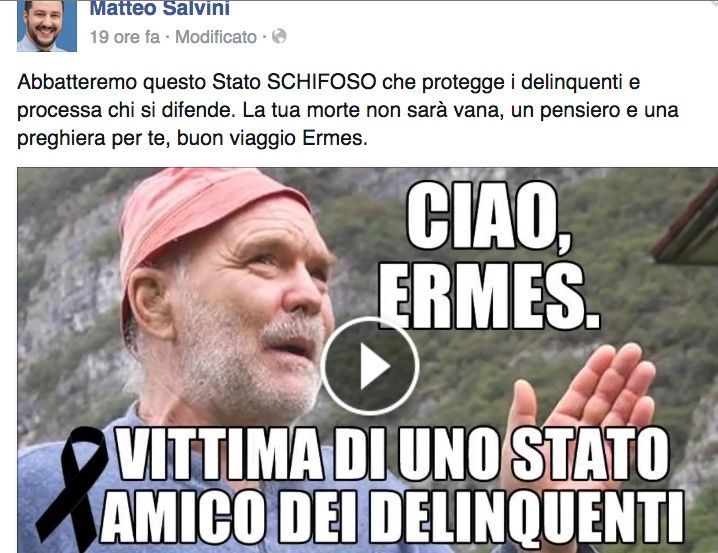Click the 'CIAO, ERMES.' caption on video
The height and width of the screenshot is (553, 718).
pyautogui.click(x=489, y=255)
